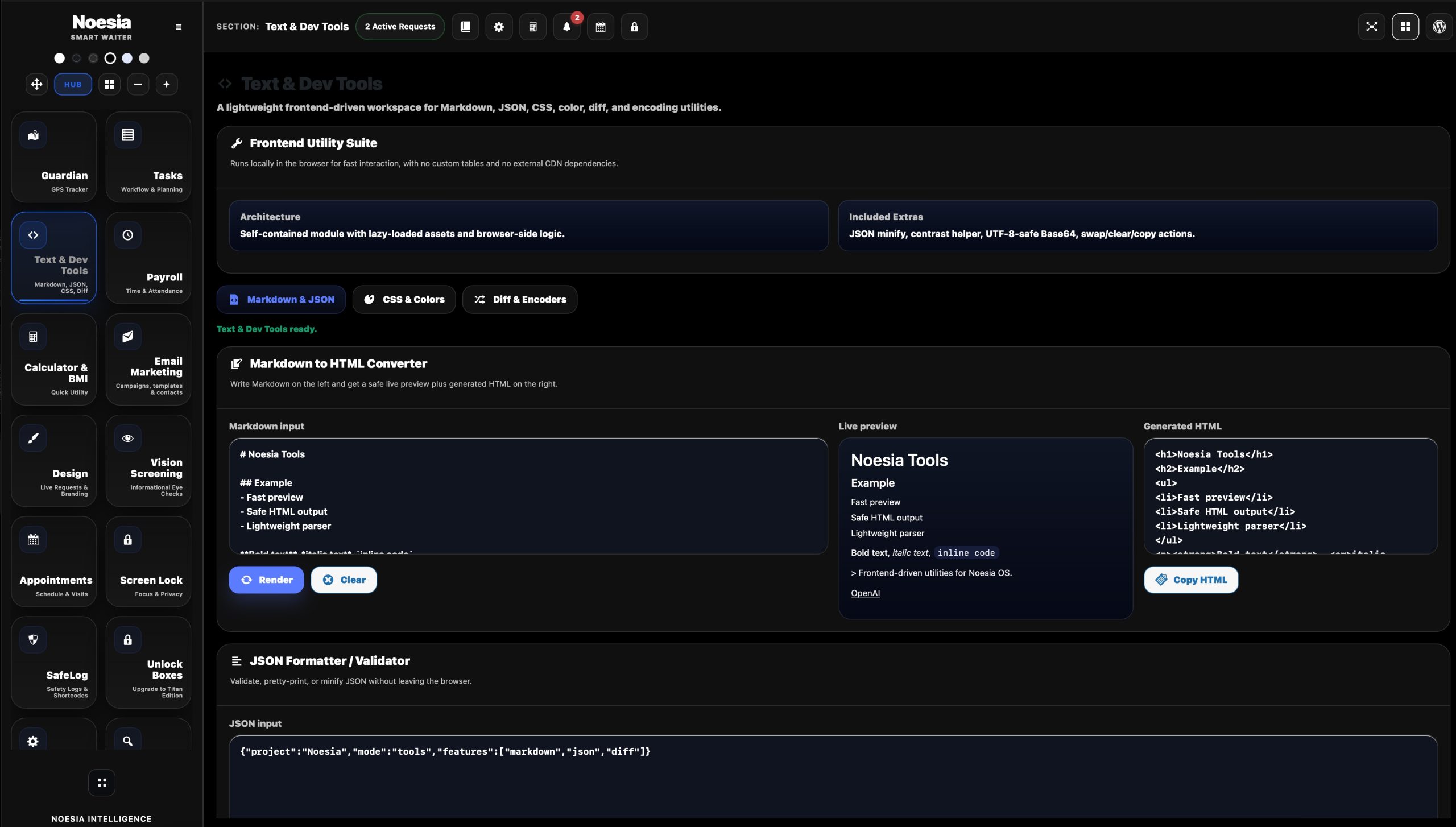Viewport: 1456px width, 827px height.
Task: Click the Render button
Action: (x=266, y=580)
